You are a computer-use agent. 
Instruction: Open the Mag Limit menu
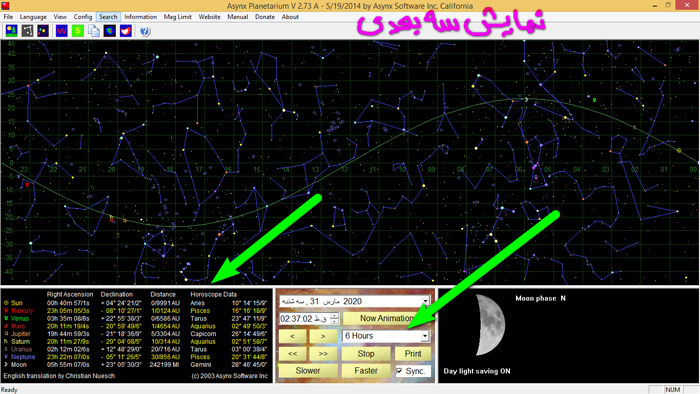[177, 17]
